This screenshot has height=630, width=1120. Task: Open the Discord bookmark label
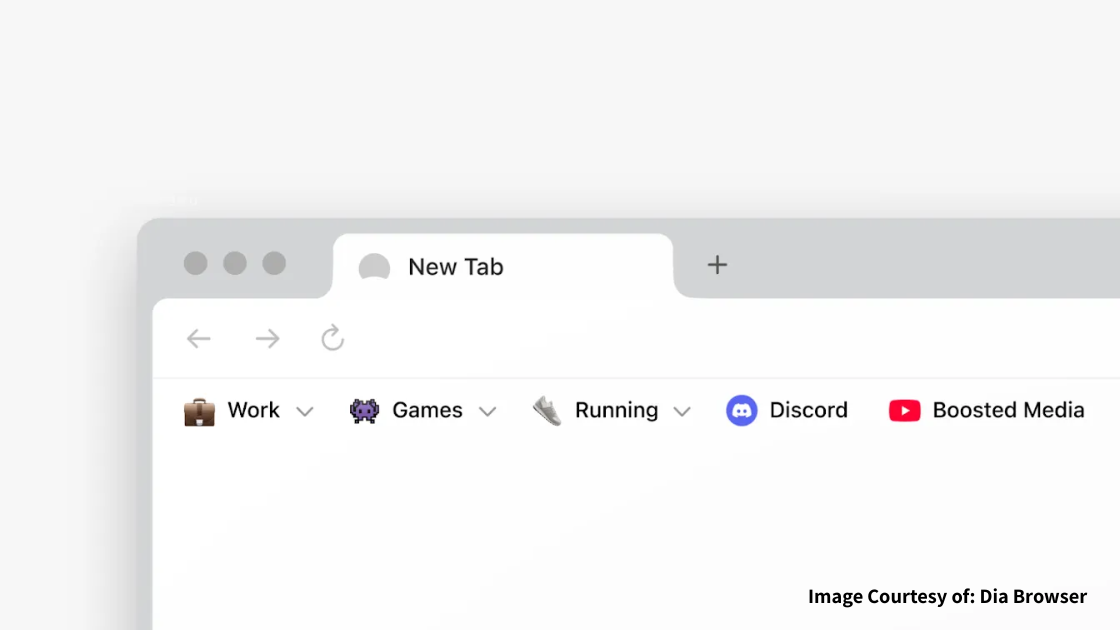808,411
